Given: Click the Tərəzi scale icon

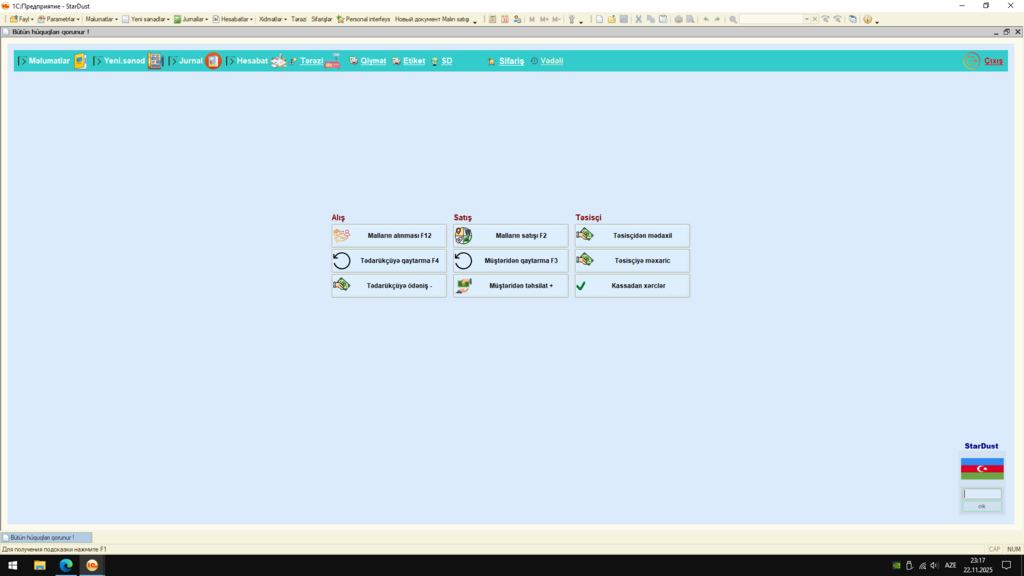Looking at the screenshot, I should [x=333, y=61].
